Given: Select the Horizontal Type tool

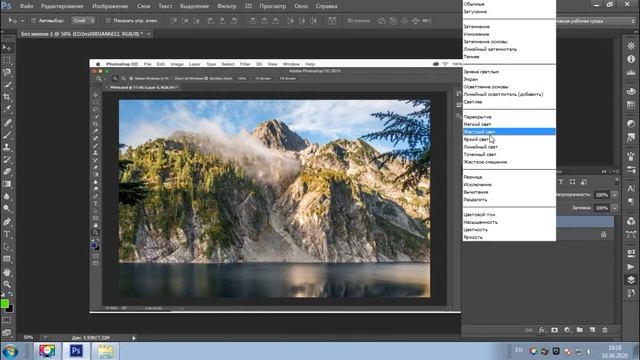Looking at the screenshot, I should 7,234.
